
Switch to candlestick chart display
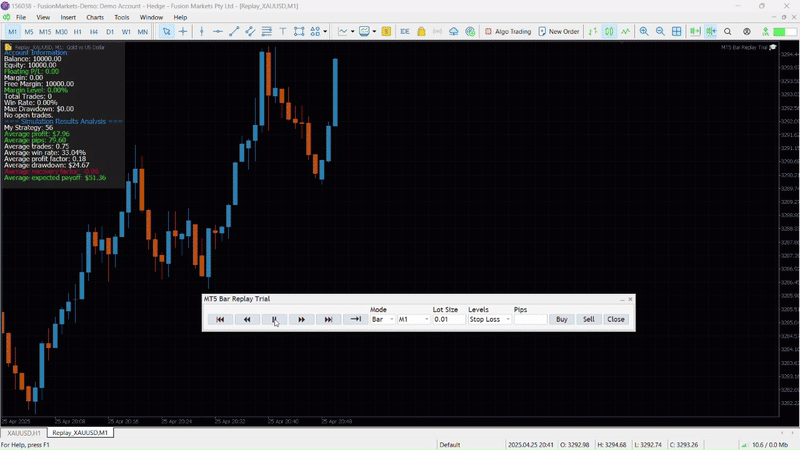tap(609, 32)
